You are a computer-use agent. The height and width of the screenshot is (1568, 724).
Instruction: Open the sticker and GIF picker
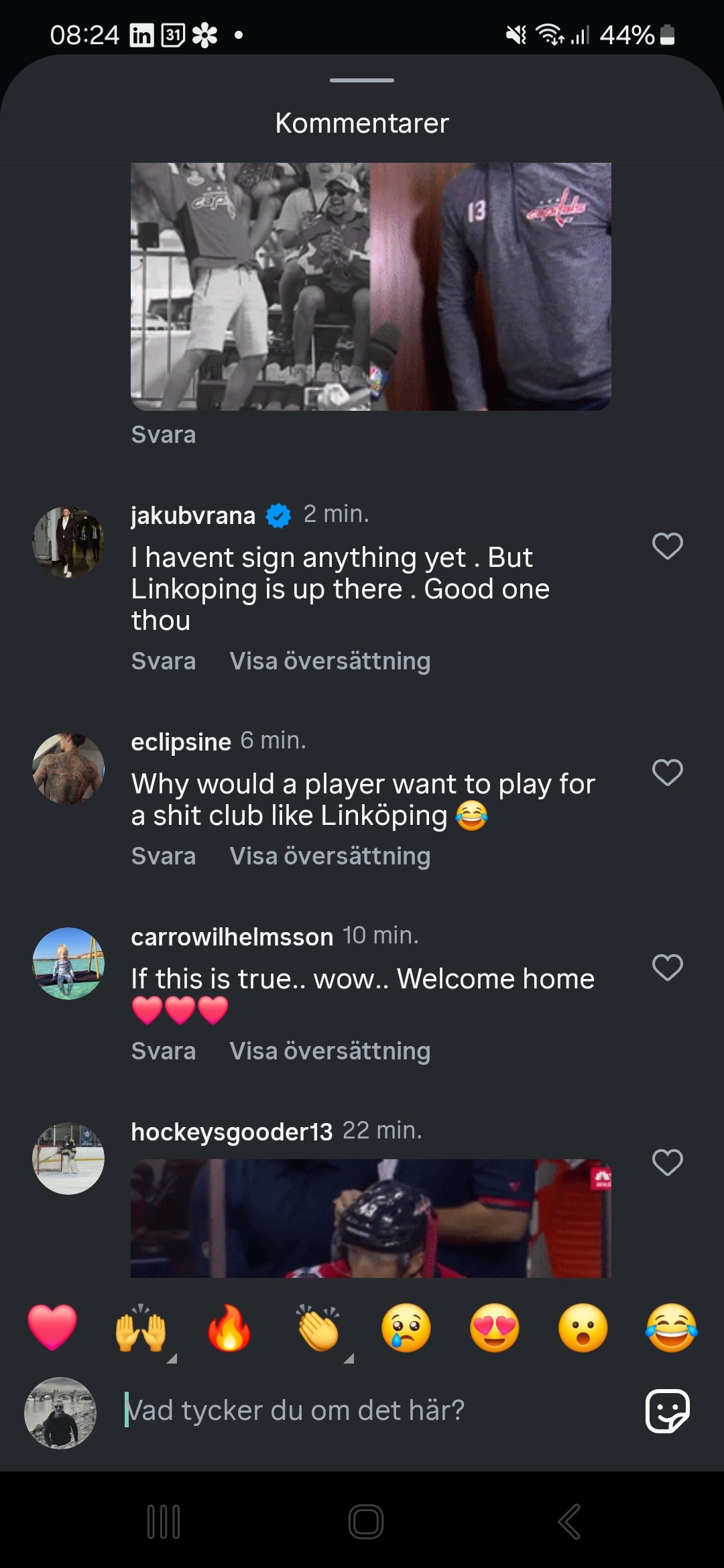pos(667,1411)
